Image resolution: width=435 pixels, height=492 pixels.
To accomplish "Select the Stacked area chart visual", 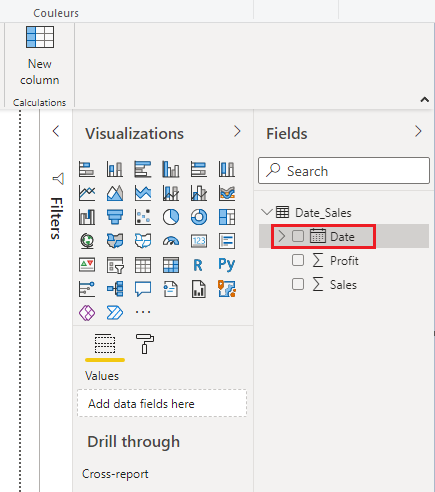I will (143, 193).
